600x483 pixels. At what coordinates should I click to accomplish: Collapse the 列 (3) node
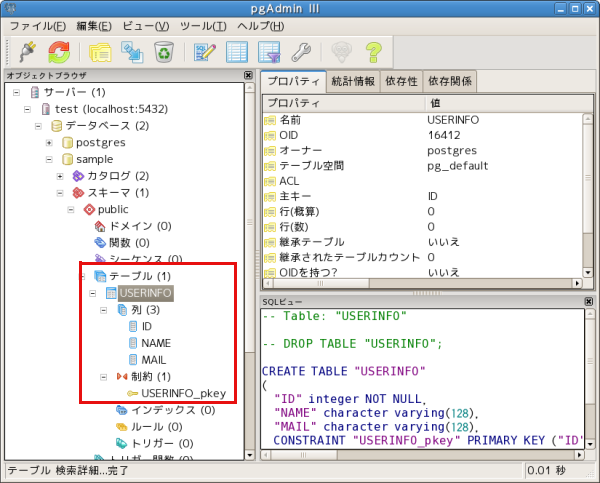point(103,310)
